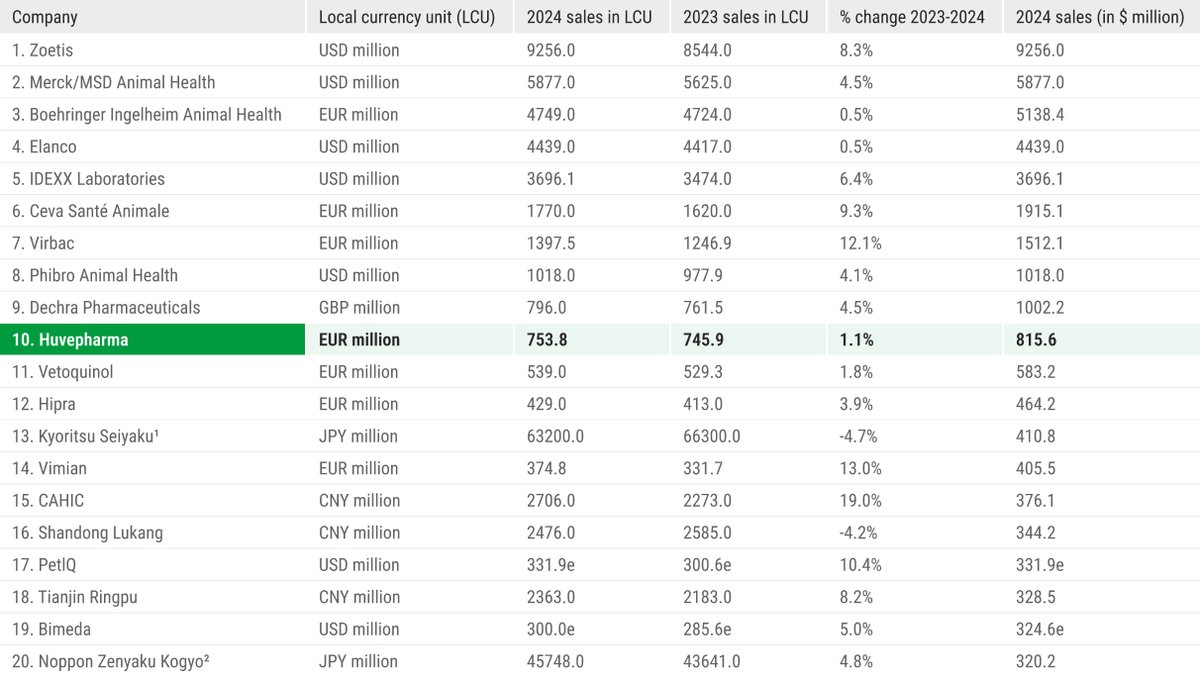Viewport: 1200px width, 677px height.
Task: Click the 2024 sales (in $ million) header
Action: coord(1099,17)
